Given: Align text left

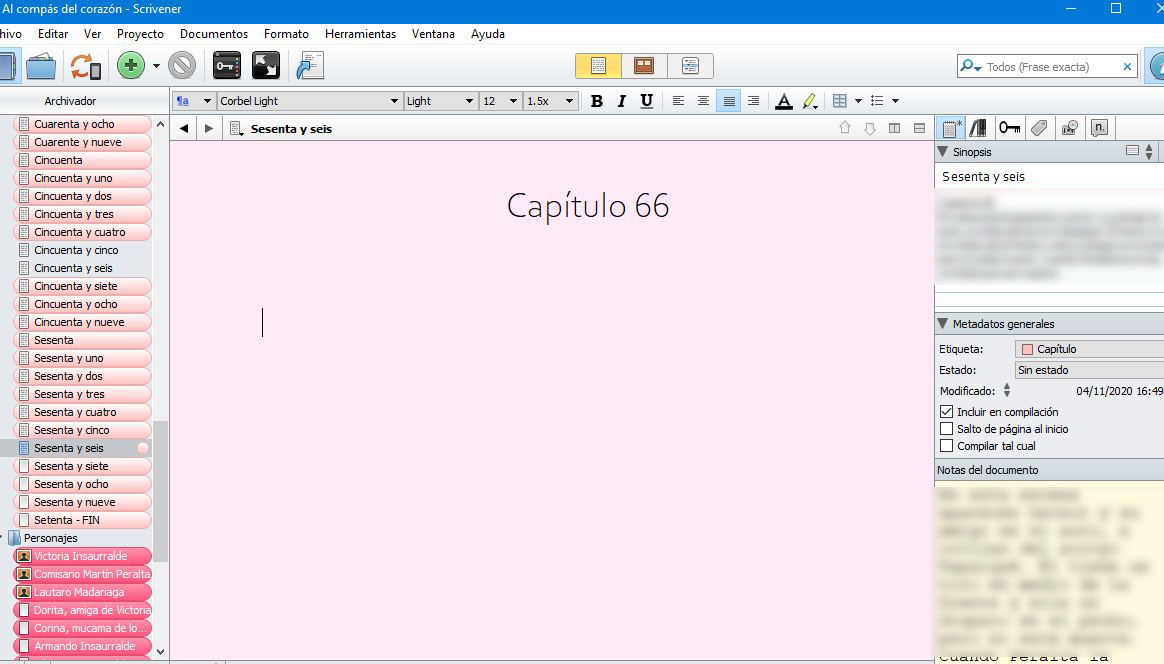Looking at the screenshot, I should pyautogui.click(x=678, y=101).
